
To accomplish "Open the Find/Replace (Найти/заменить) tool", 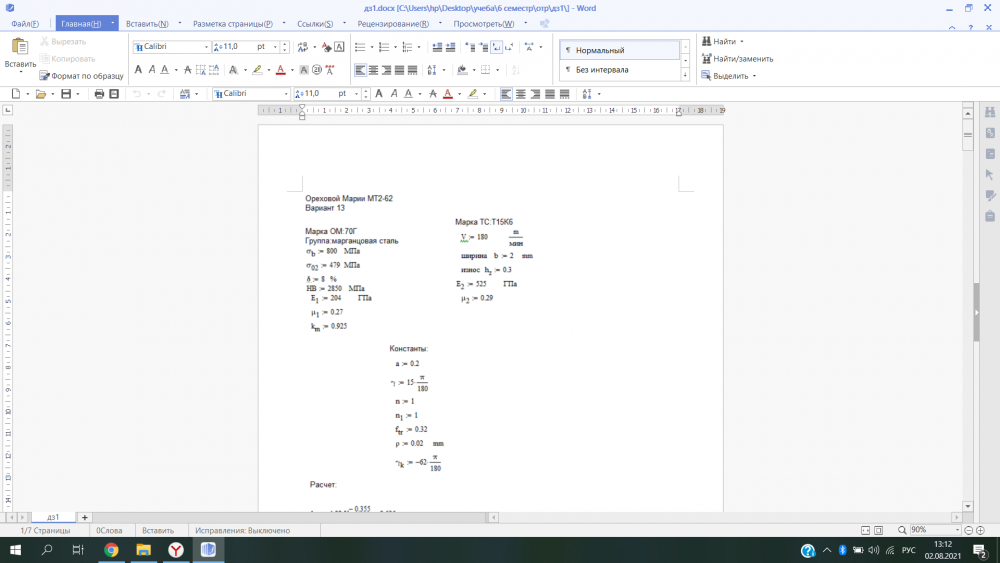I will point(736,58).
